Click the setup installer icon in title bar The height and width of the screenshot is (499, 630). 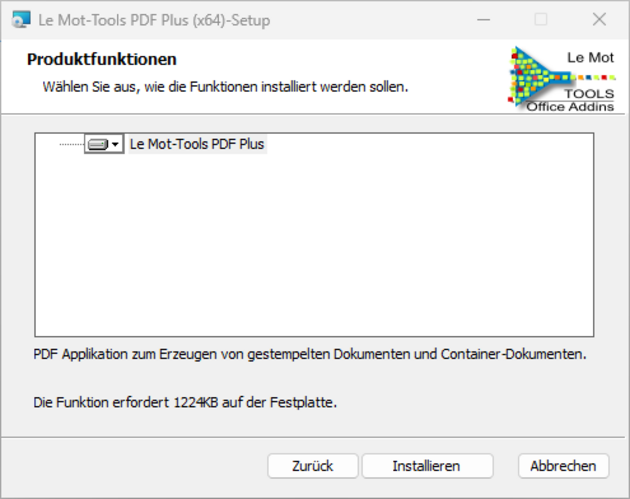[x=21, y=20]
